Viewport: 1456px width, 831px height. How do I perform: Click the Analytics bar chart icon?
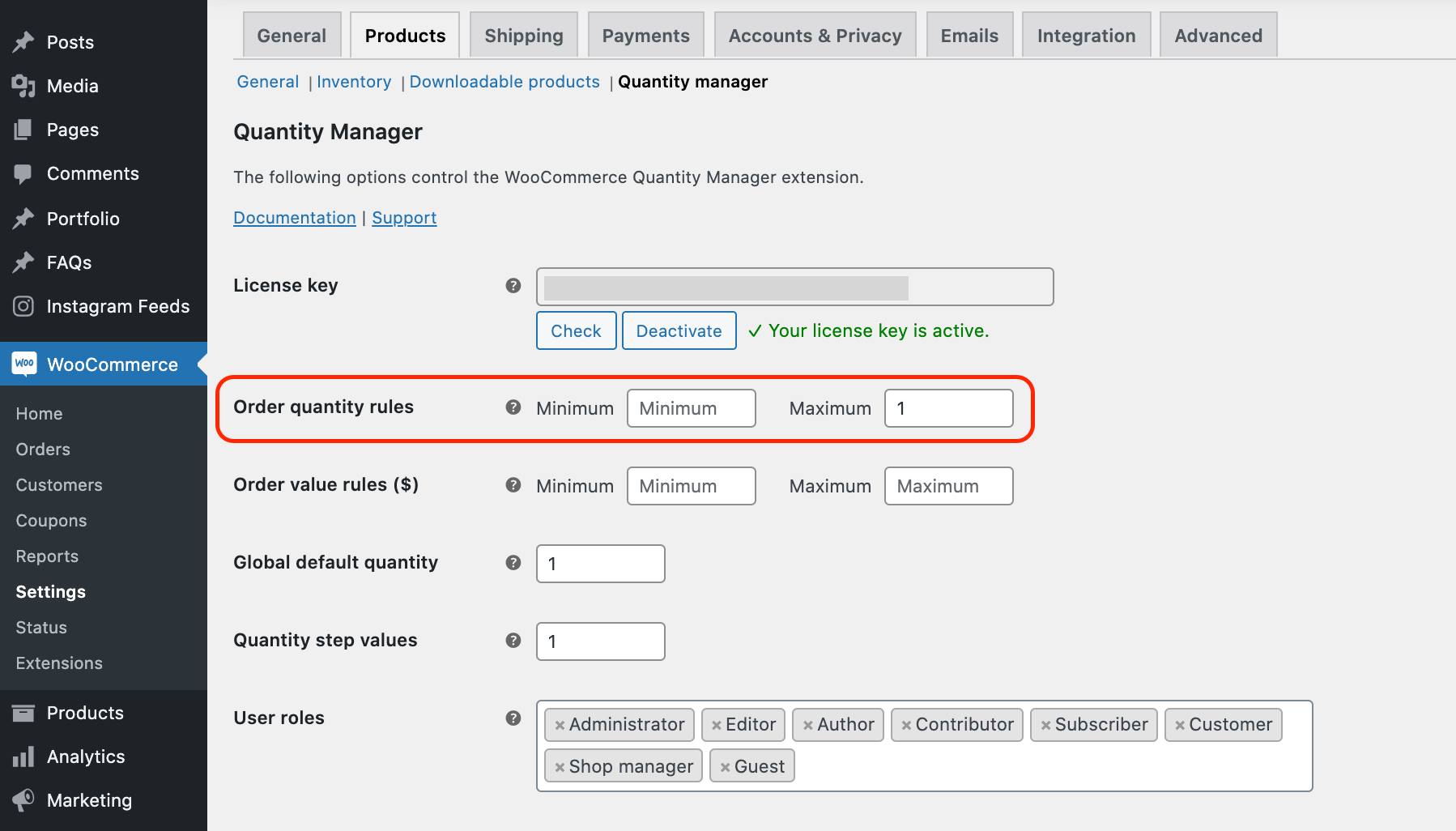coord(23,756)
